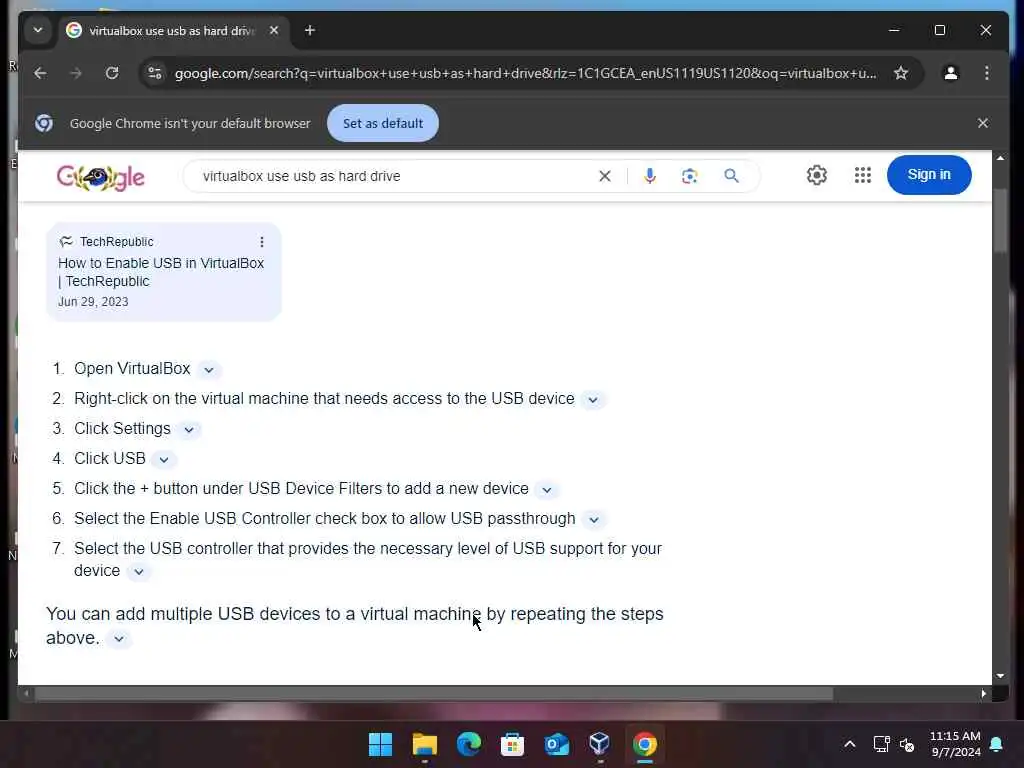Search by image with lens icon

coord(690,176)
